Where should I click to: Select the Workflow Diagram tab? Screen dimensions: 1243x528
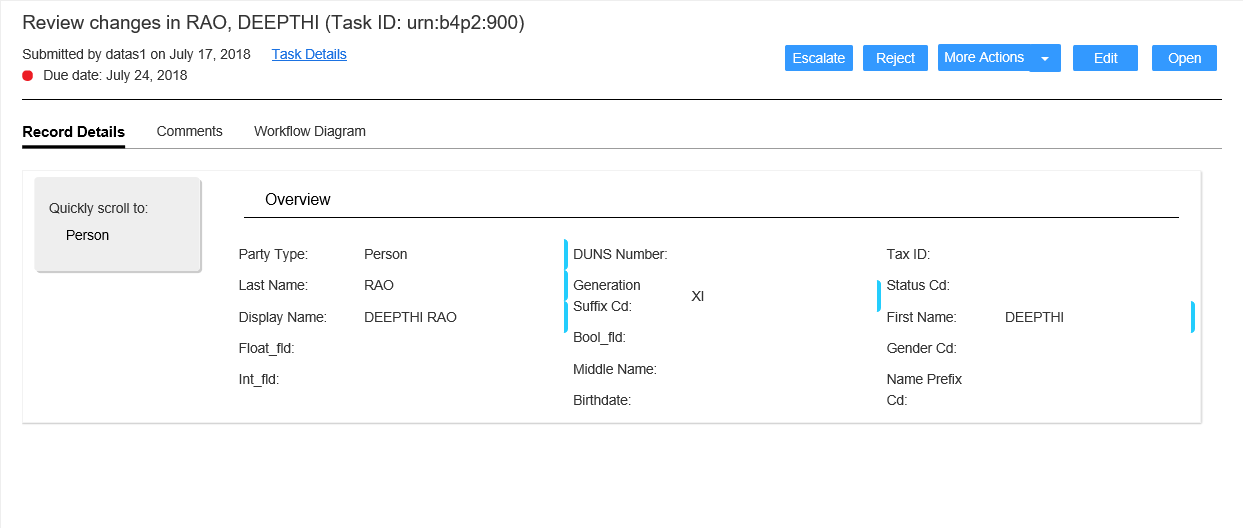310,131
